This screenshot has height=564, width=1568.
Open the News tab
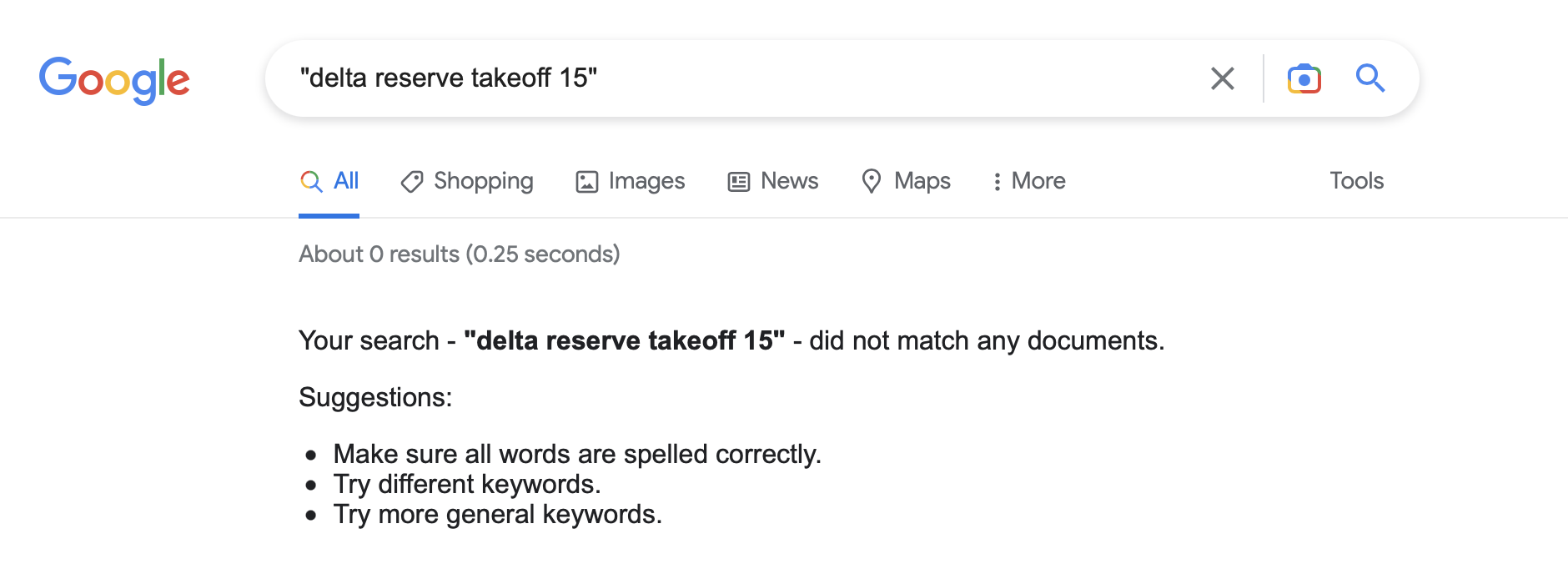pyautogui.click(x=789, y=181)
